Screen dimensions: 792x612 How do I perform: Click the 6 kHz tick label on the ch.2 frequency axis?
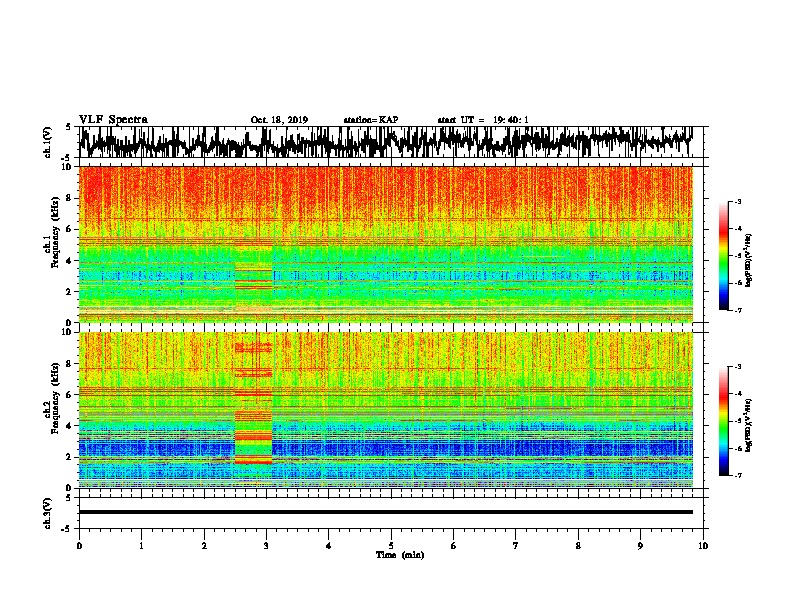coord(70,395)
